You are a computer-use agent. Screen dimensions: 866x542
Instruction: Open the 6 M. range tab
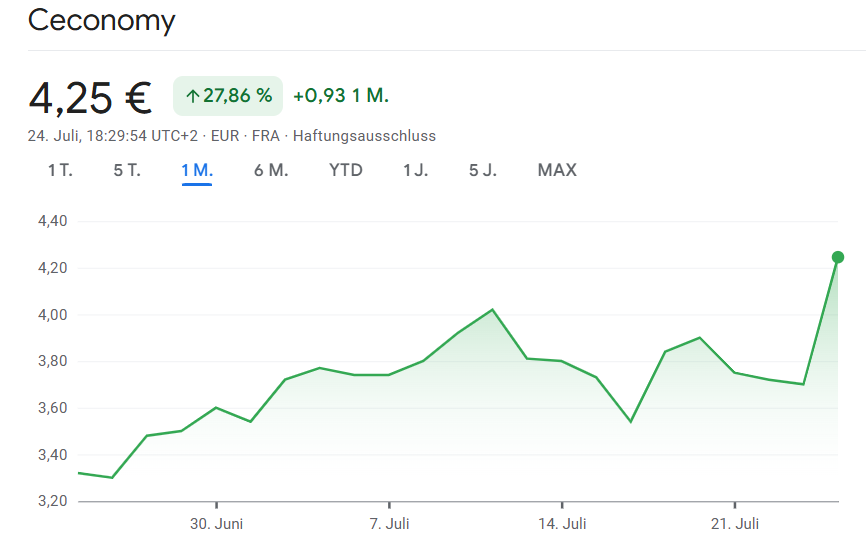[x=271, y=170]
